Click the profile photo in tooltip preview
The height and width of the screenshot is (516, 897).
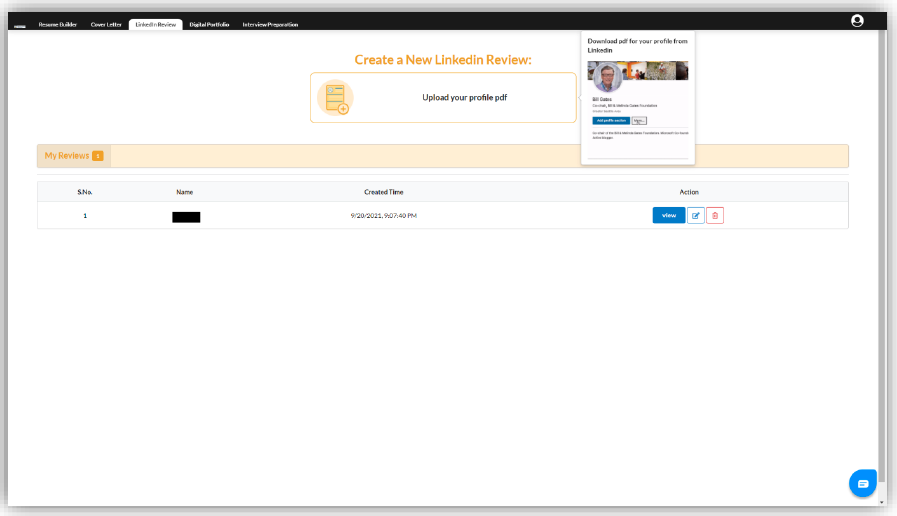pos(605,78)
